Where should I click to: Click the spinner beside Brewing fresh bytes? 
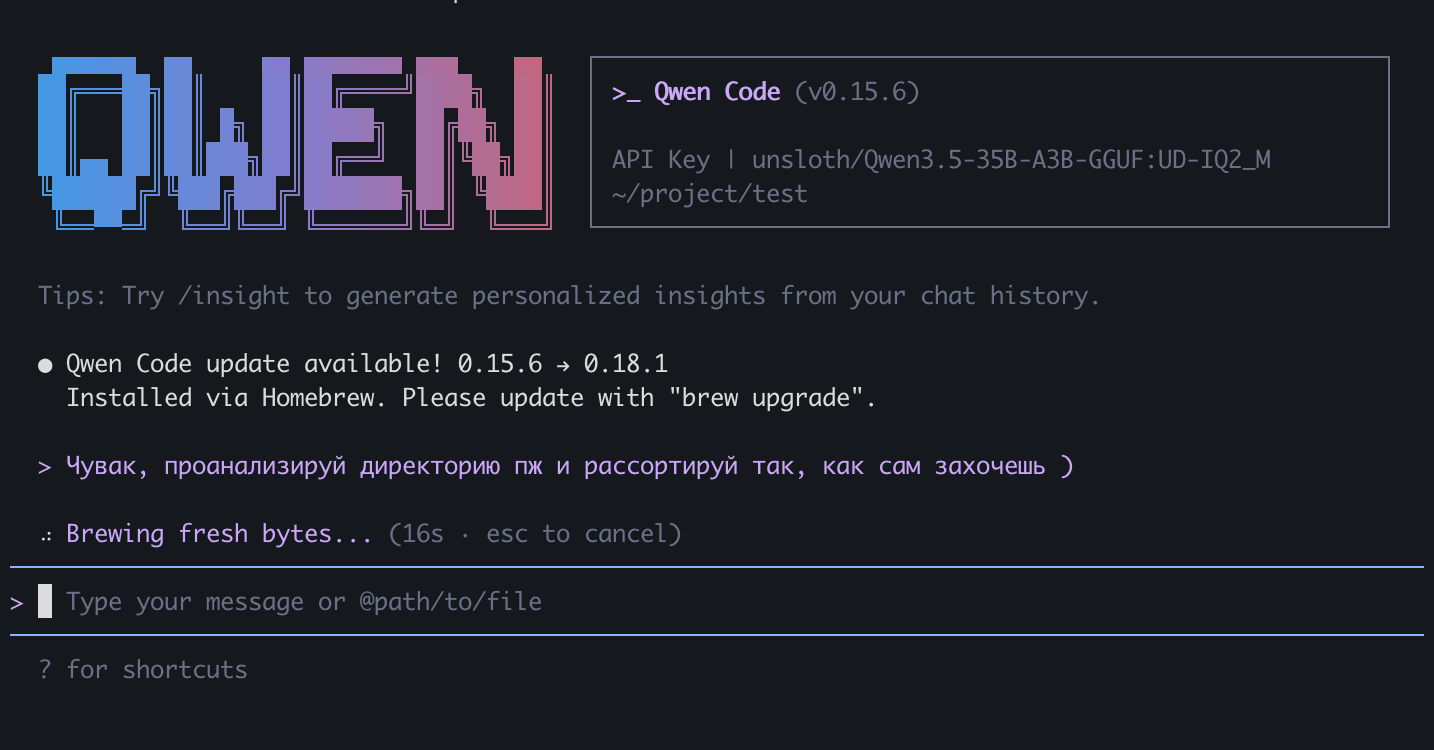pyautogui.click(x=46, y=536)
